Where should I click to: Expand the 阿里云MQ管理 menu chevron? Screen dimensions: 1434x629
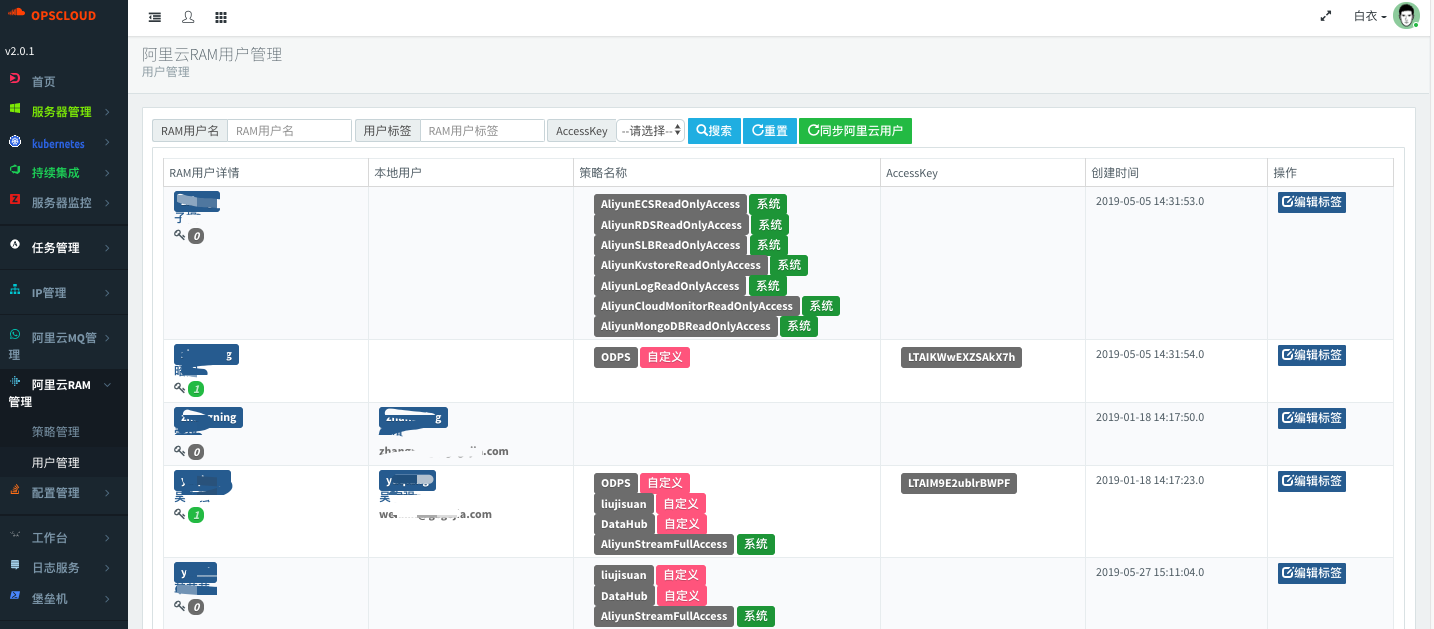click(x=107, y=339)
